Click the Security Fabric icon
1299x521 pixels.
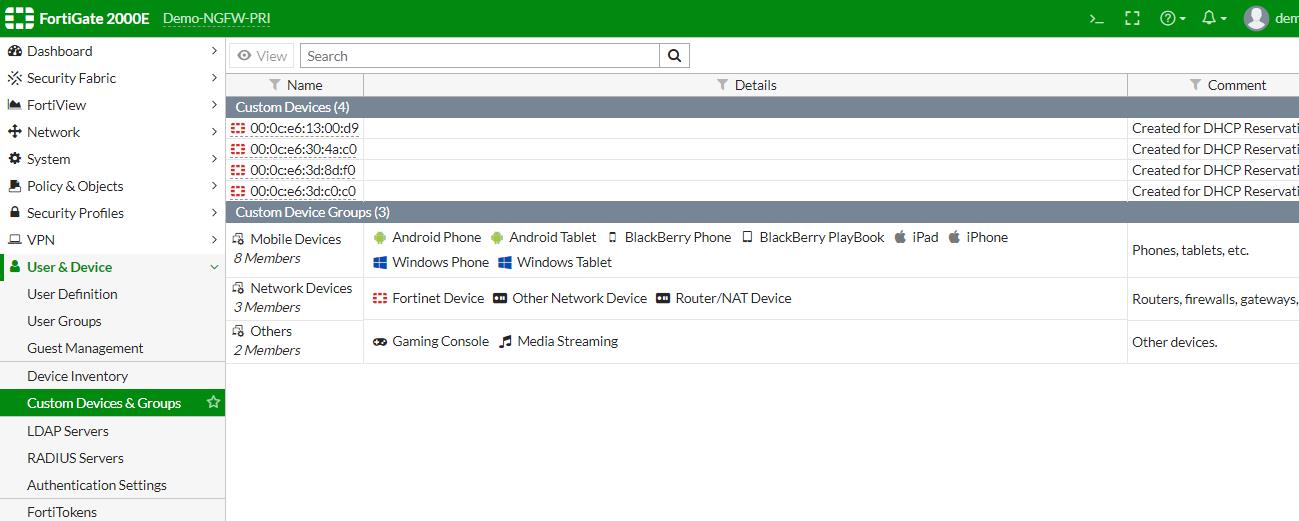pyautogui.click(x=15, y=78)
